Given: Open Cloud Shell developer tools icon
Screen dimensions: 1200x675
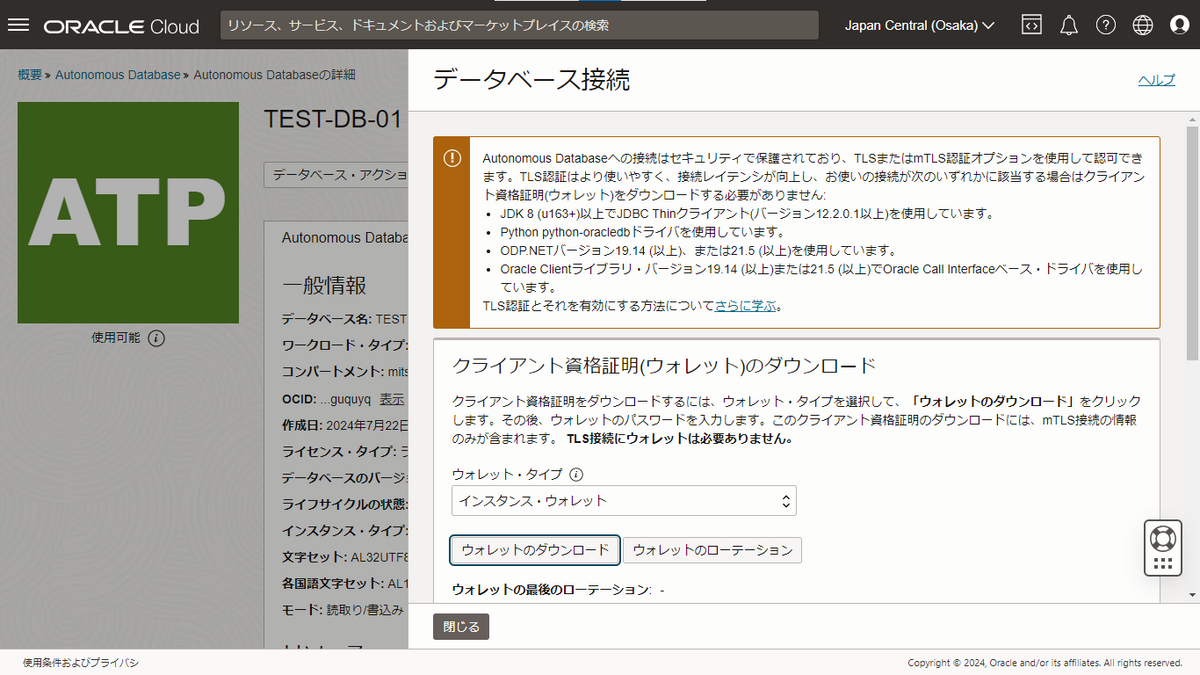Looking at the screenshot, I should tap(1031, 25).
